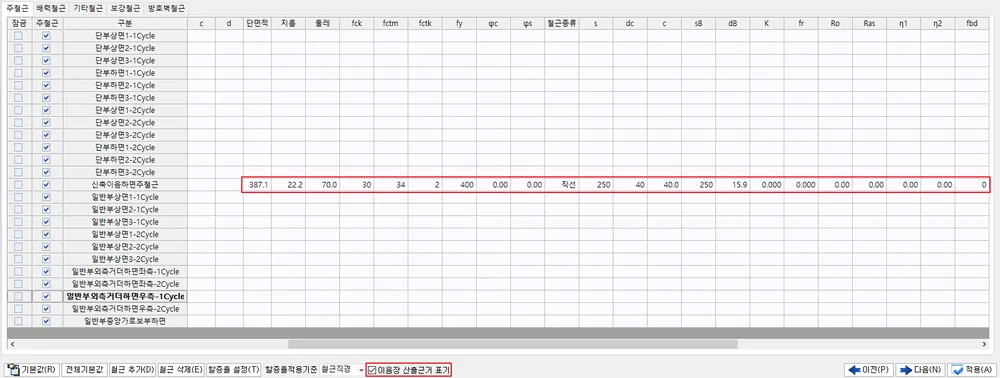Select the 신축이음하면주철근 row label
The height and width of the screenshot is (378, 1000).
tap(125, 185)
